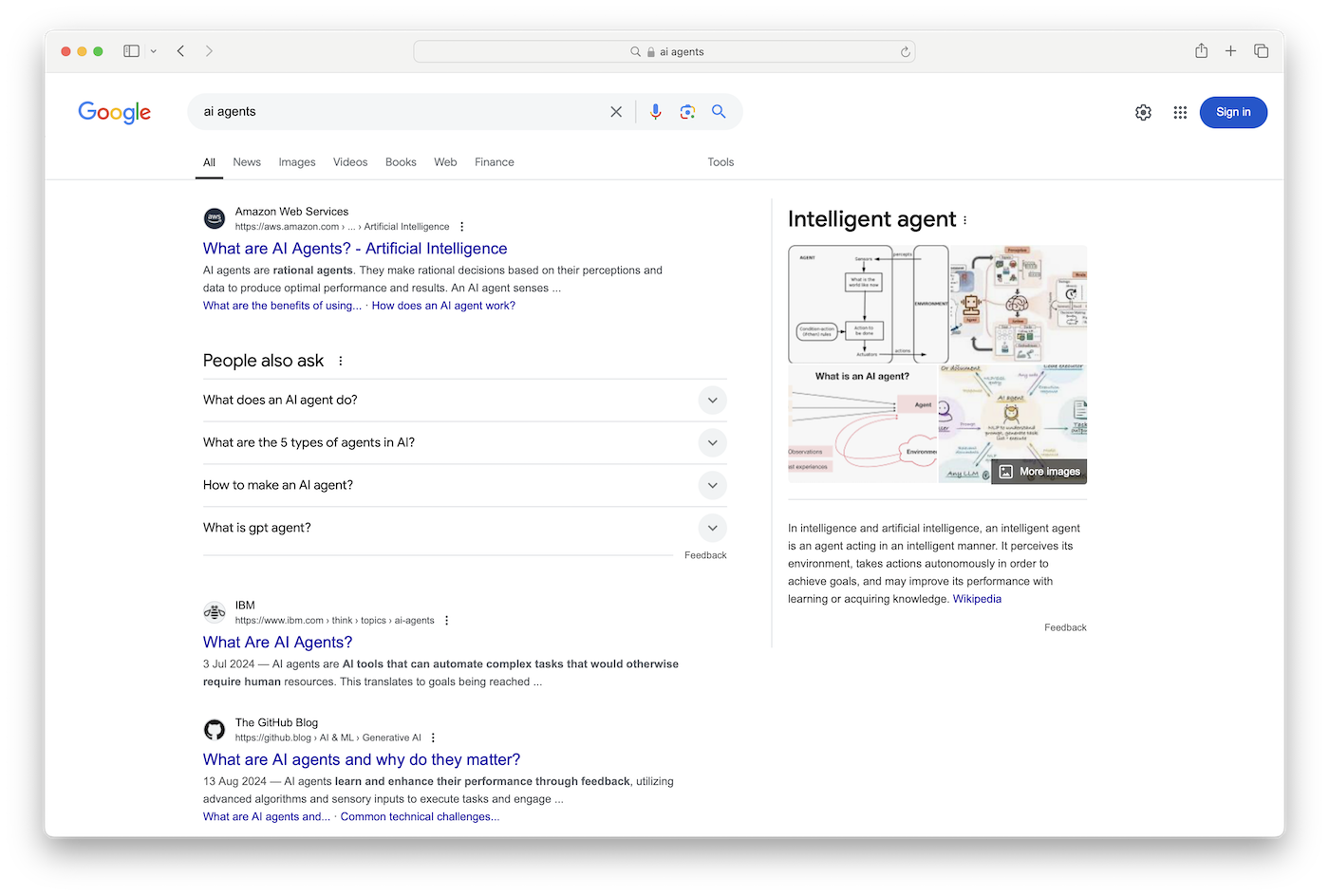Open a new tab with the plus icon
Screen dimensions: 1329x896
coord(1230,51)
